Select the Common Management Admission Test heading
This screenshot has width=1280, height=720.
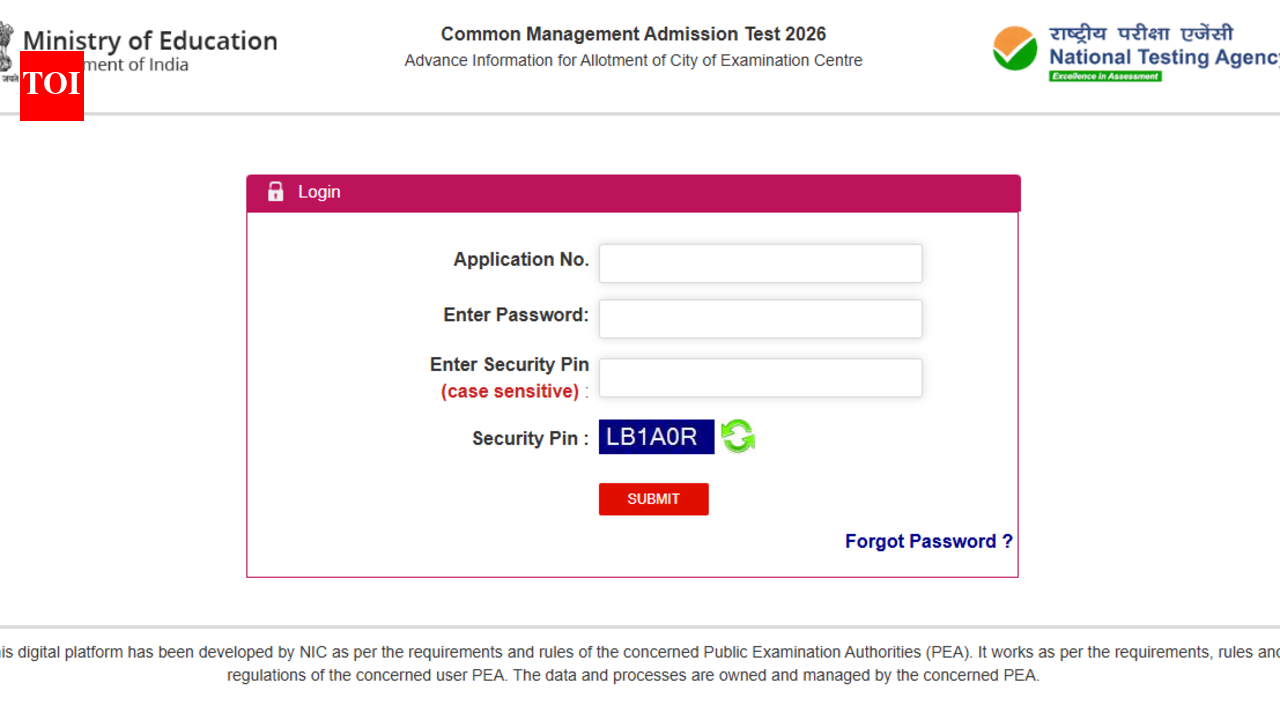click(633, 33)
